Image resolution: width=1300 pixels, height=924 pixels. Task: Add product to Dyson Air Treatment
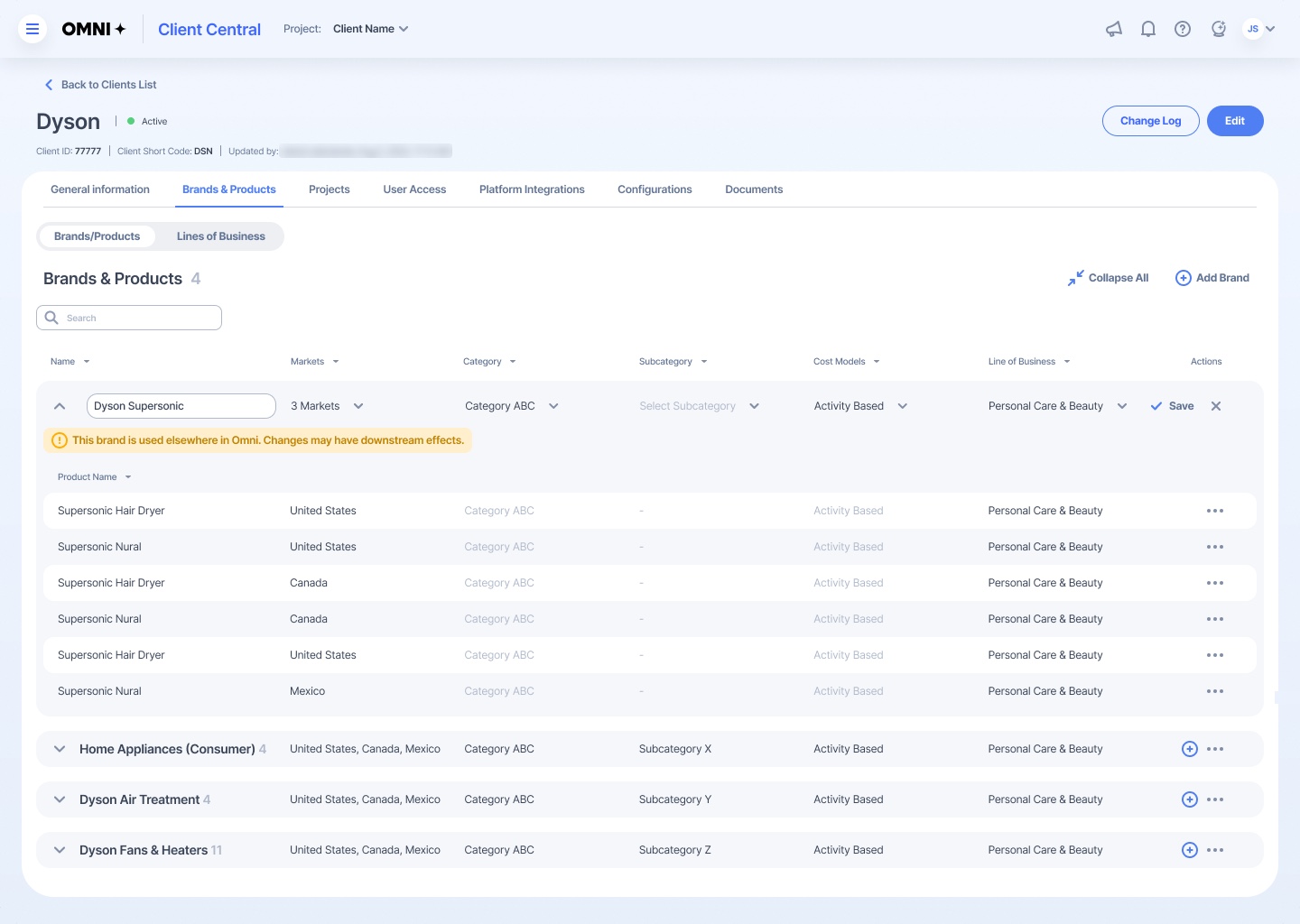pyautogui.click(x=1190, y=799)
